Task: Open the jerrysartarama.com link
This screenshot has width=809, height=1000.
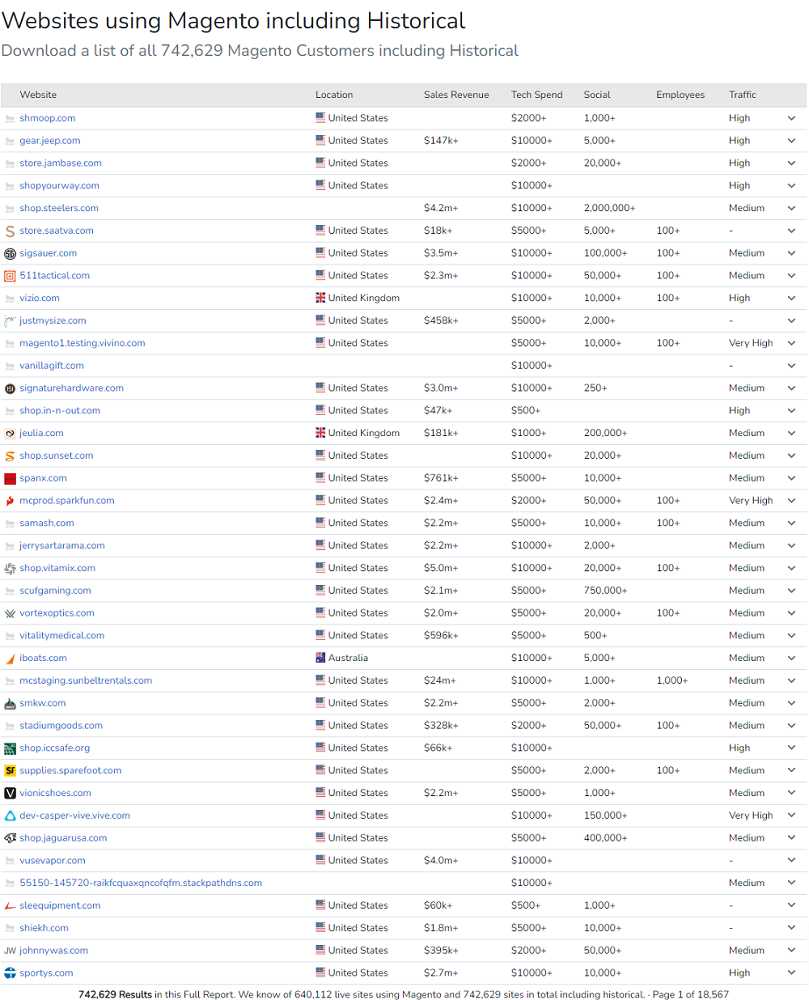Action: [62, 545]
